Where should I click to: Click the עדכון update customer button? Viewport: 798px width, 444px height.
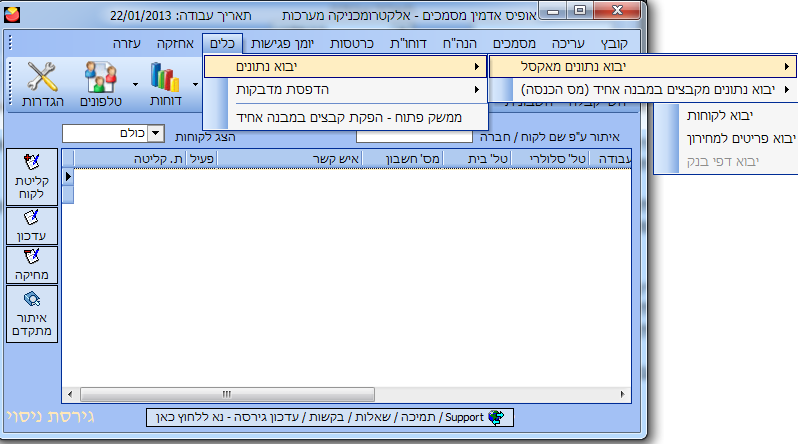[x=32, y=226]
